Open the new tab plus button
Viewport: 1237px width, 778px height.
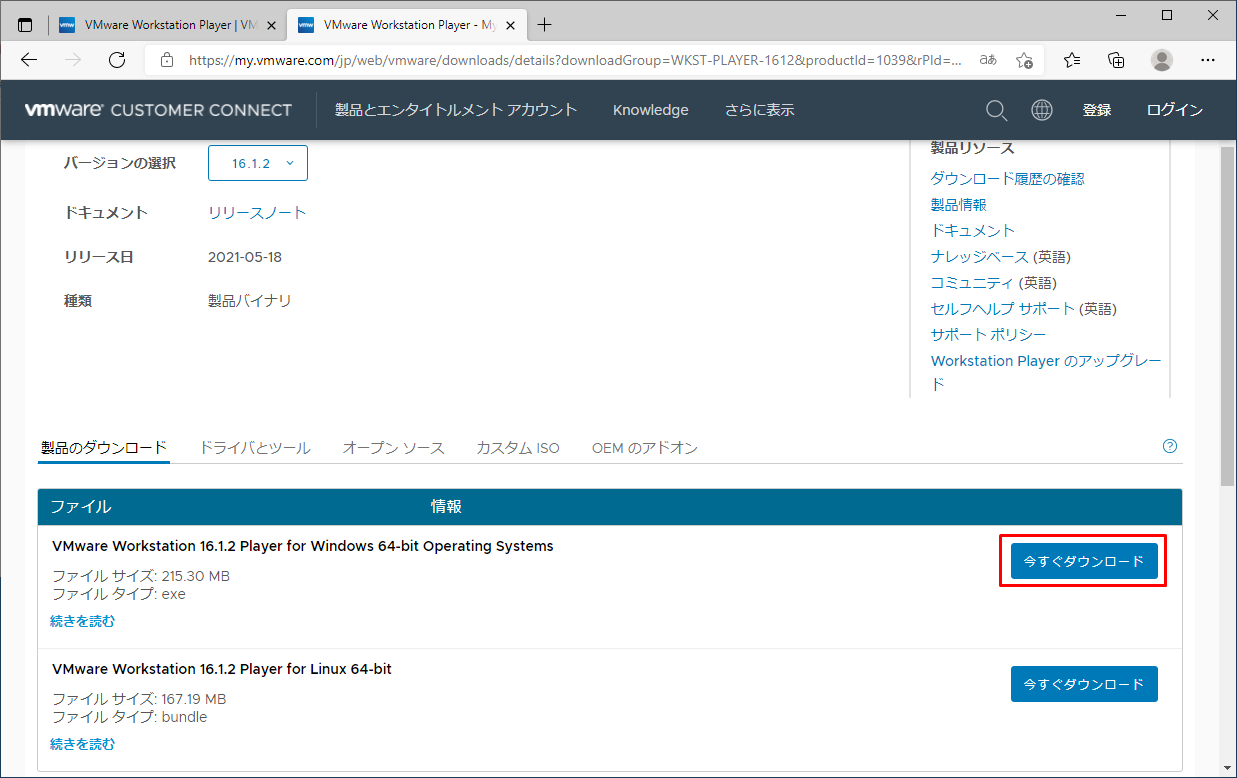(x=545, y=24)
